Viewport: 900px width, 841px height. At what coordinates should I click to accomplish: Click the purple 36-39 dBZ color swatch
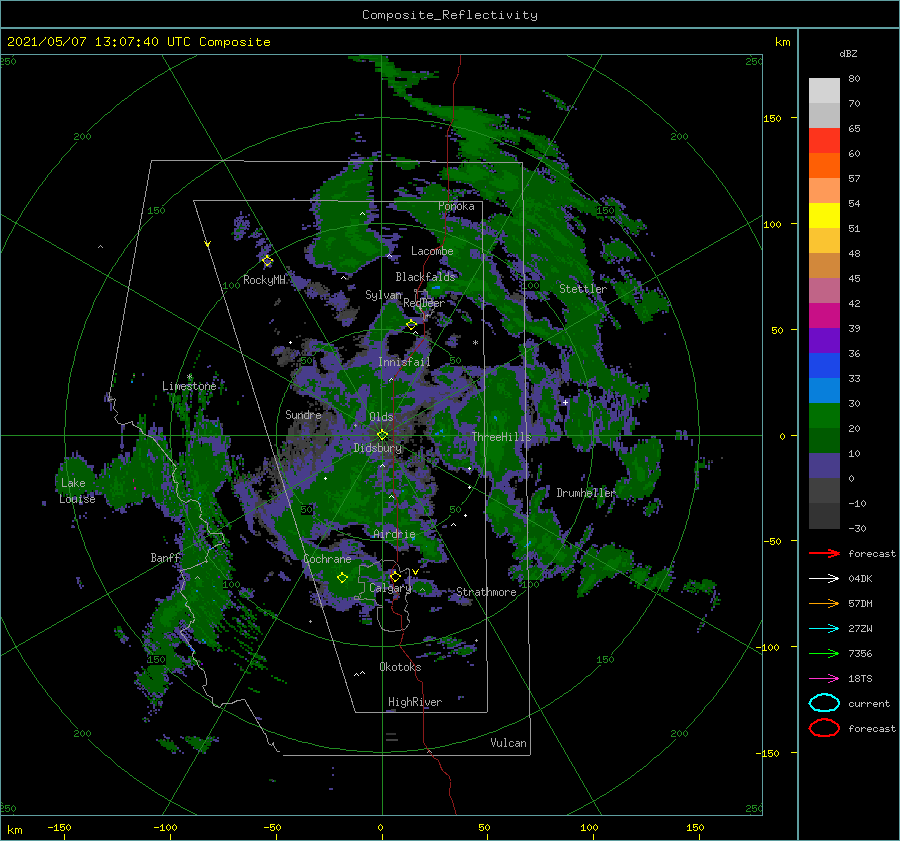coord(824,341)
